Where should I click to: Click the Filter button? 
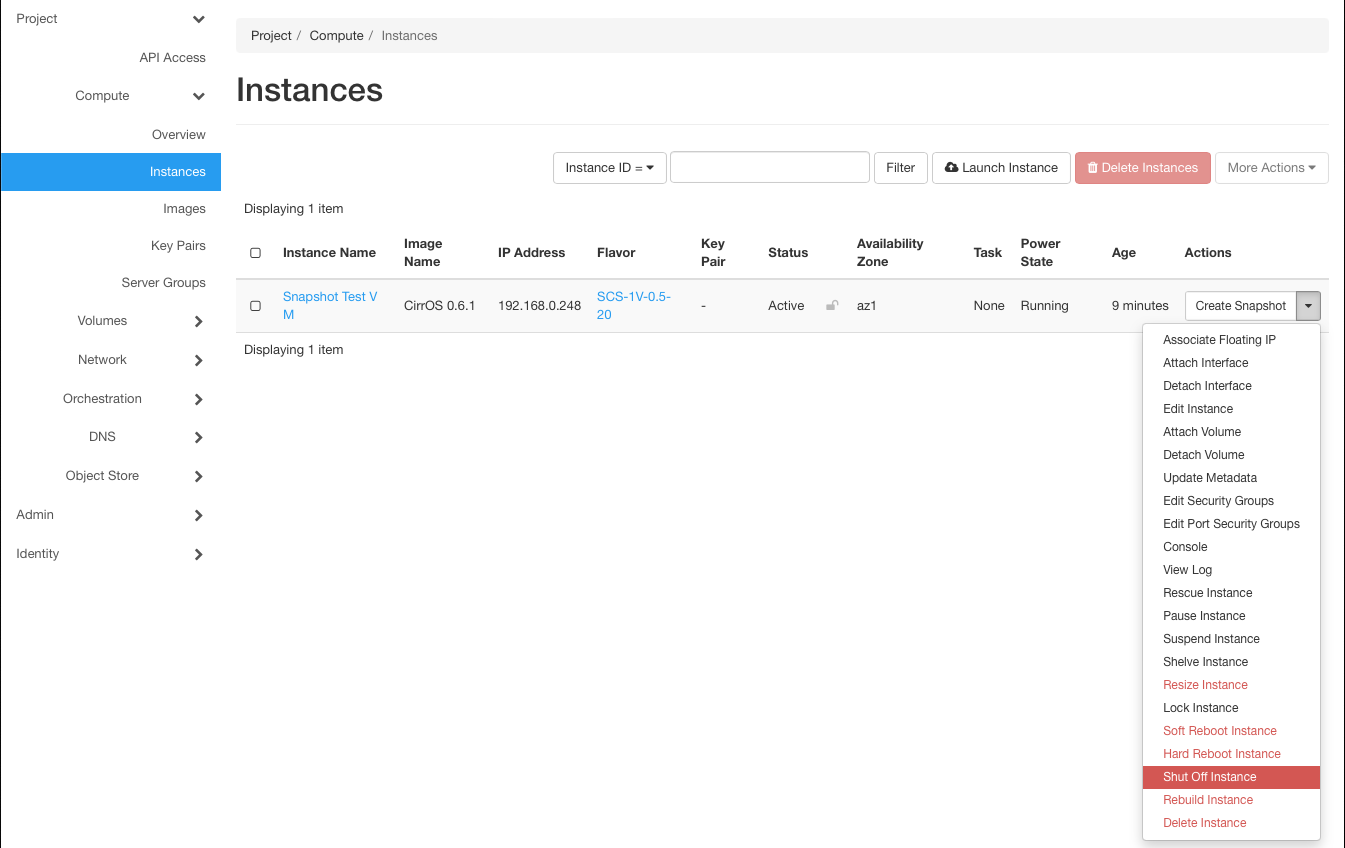click(x=901, y=168)
